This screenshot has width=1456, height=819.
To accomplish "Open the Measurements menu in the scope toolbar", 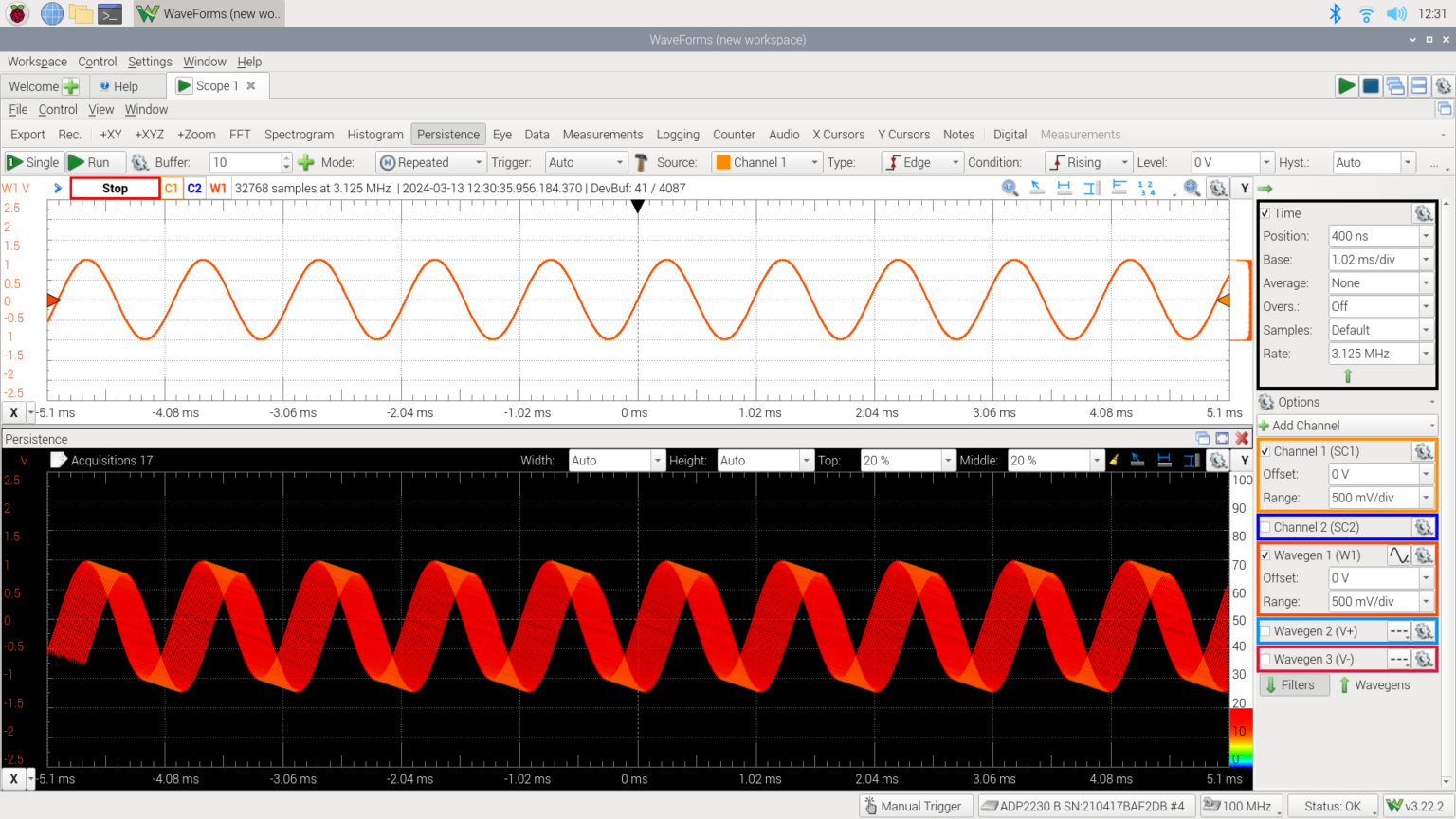I will pos(602,134).
